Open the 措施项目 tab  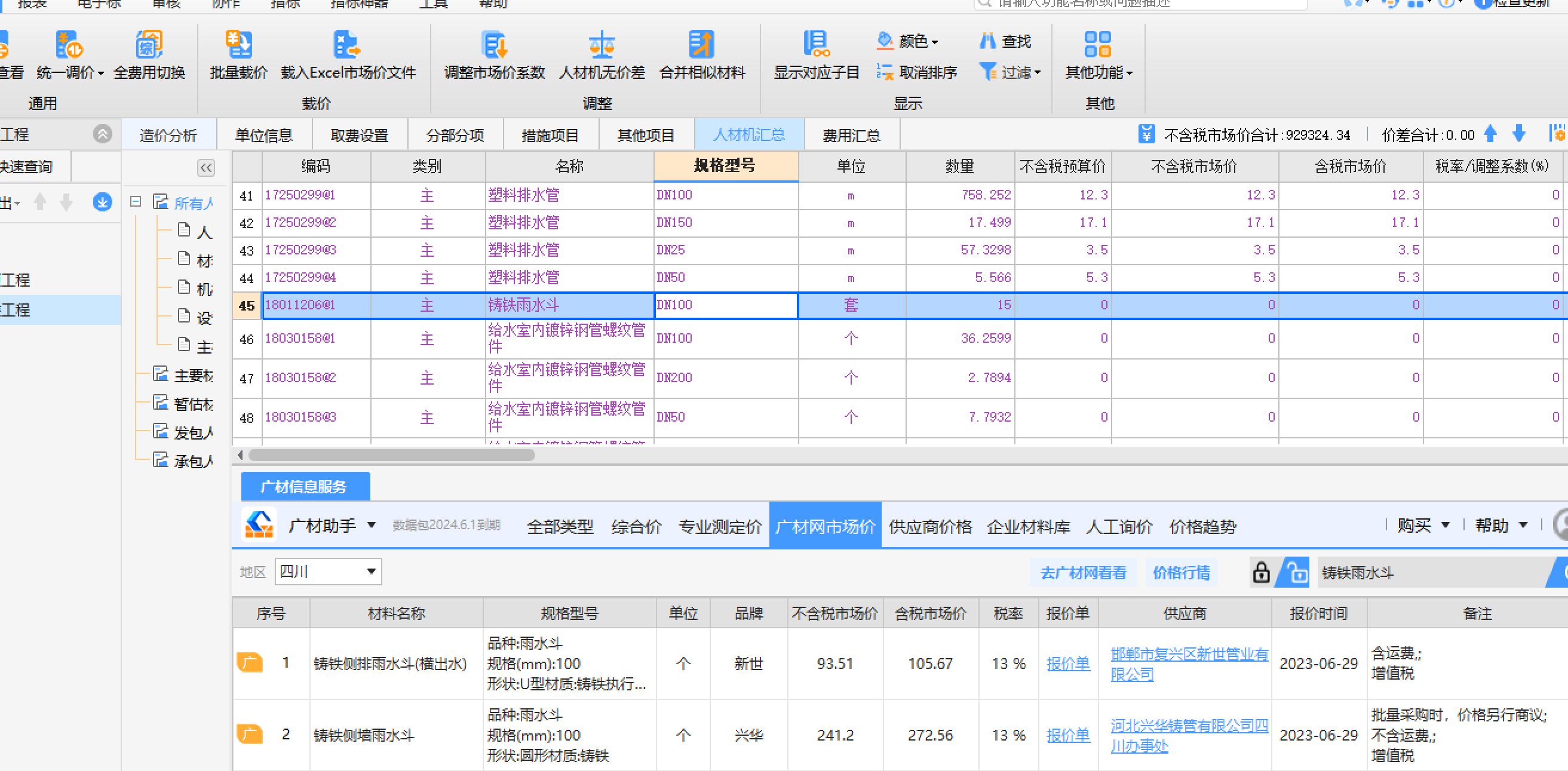point(550,135)
